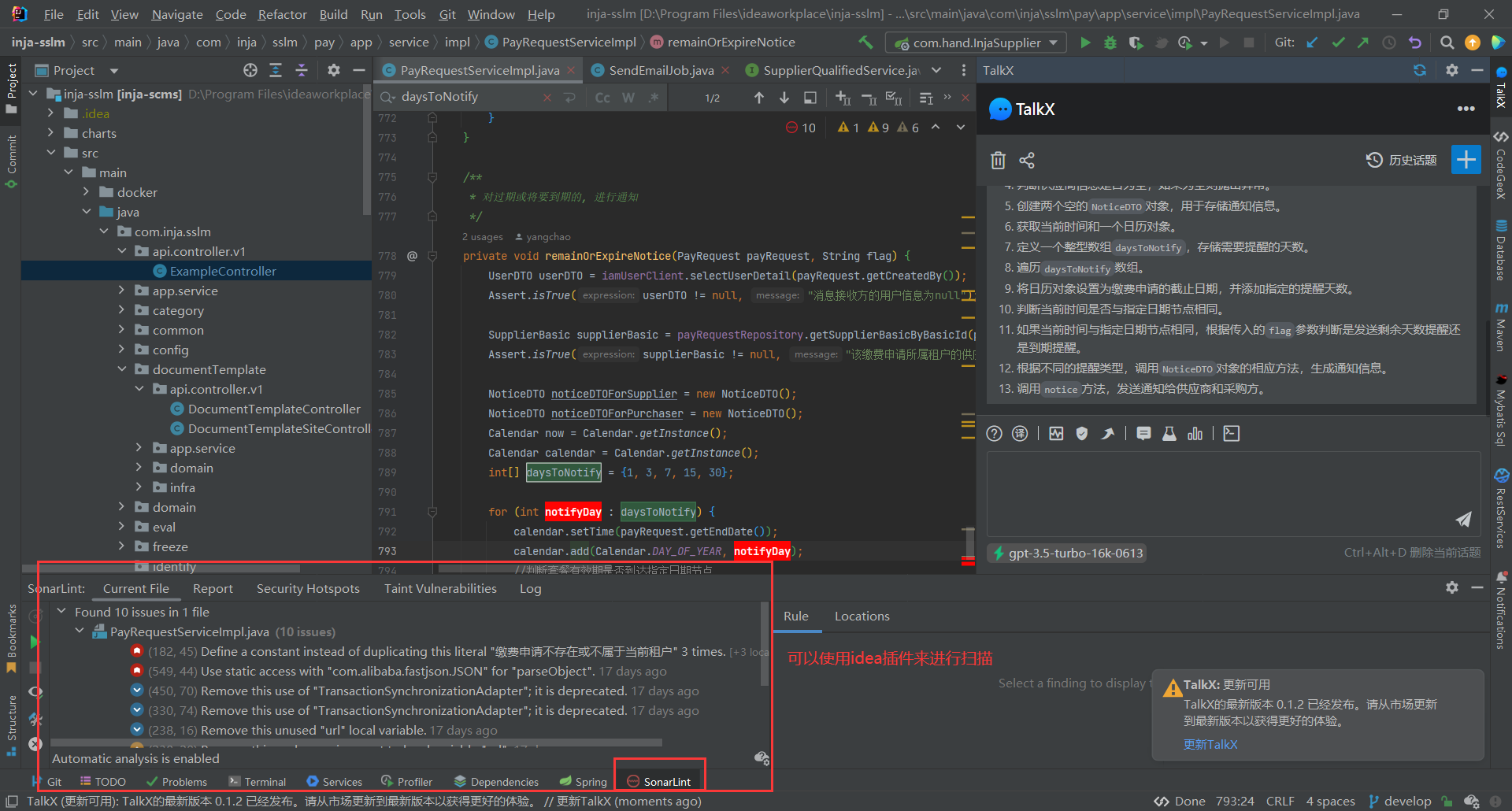Image resolution: width=1512 pixels, height=811 pixels.
Task: Go to the previous search occurrence
Action: pyautogui.click(x=759, y=98)
